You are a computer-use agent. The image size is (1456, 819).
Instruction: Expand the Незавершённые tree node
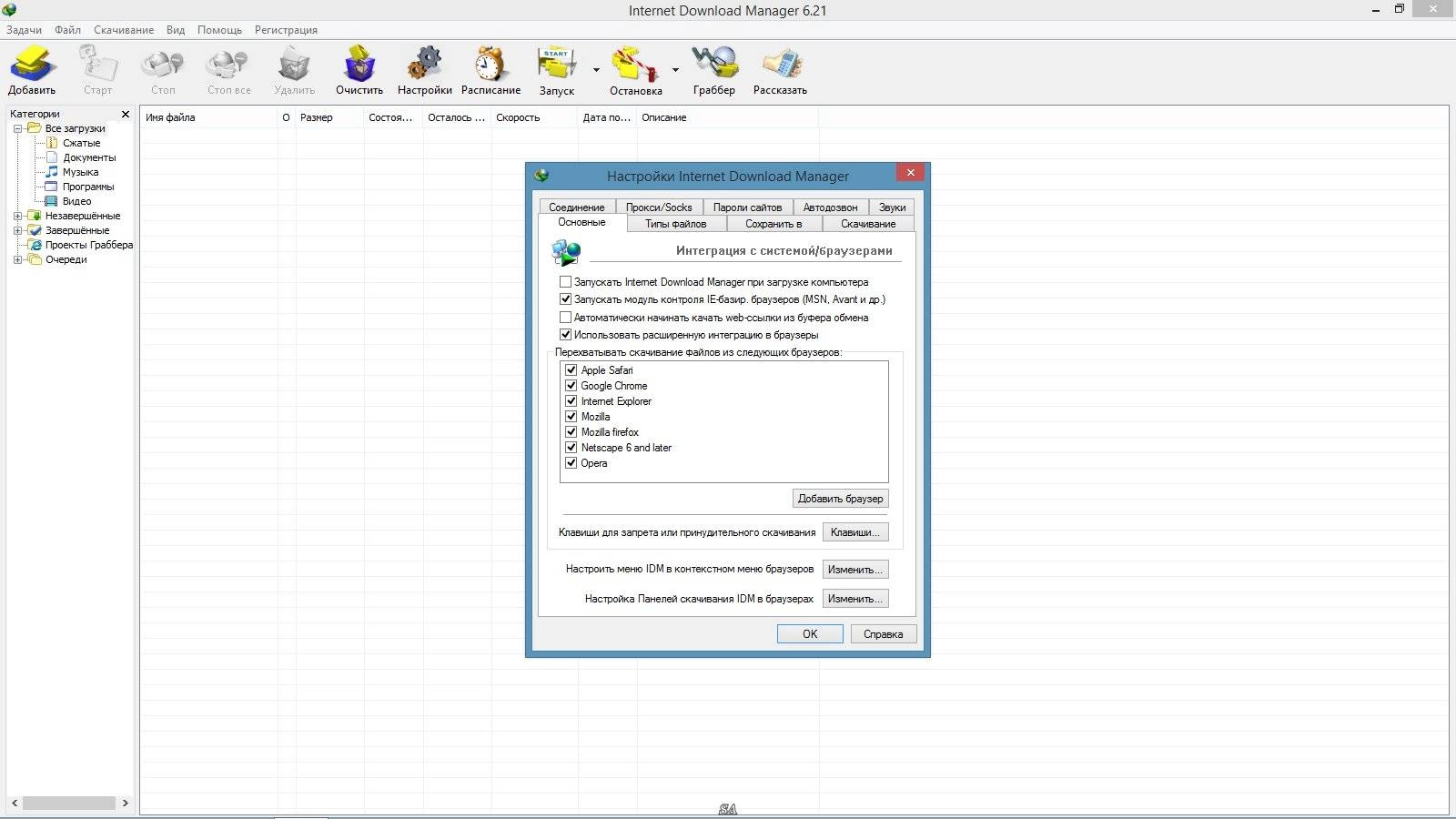[17, 216]
